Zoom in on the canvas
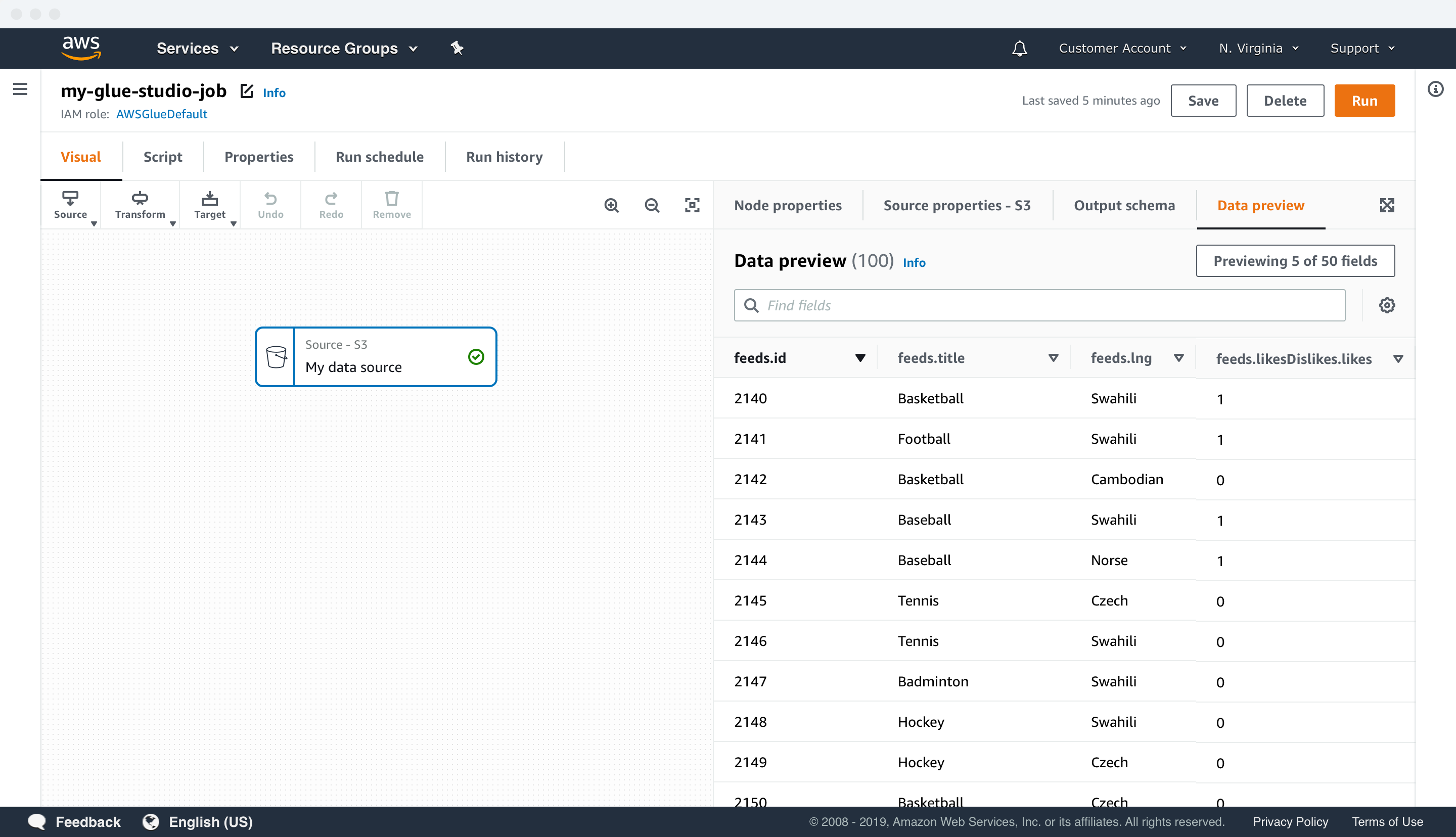 (x=612, y=205)
